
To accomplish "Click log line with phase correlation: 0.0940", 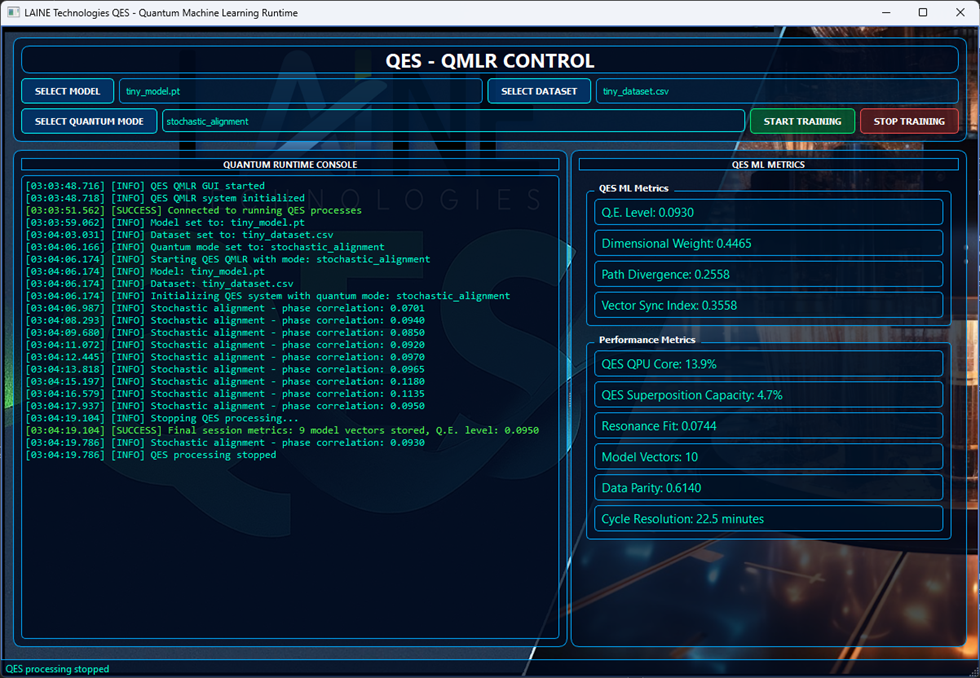I will 225,320.
